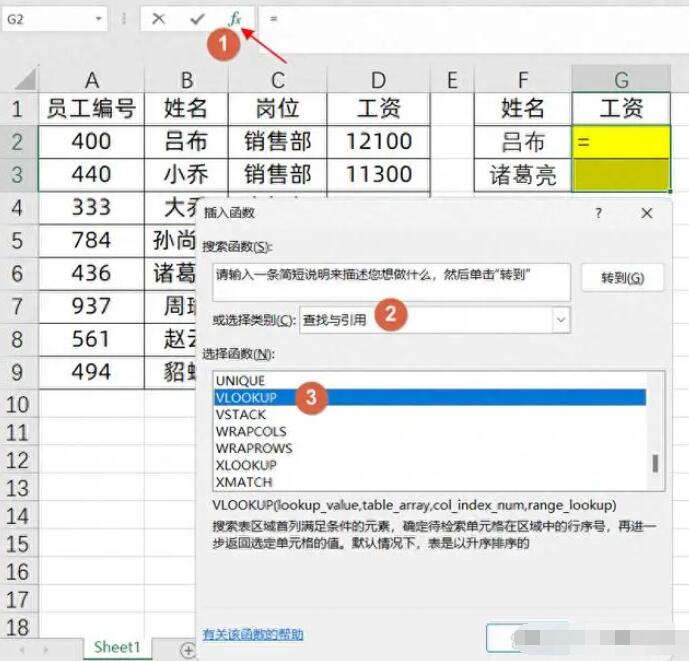
Task: Click the Help question mark in dialog
Action: 599,213
